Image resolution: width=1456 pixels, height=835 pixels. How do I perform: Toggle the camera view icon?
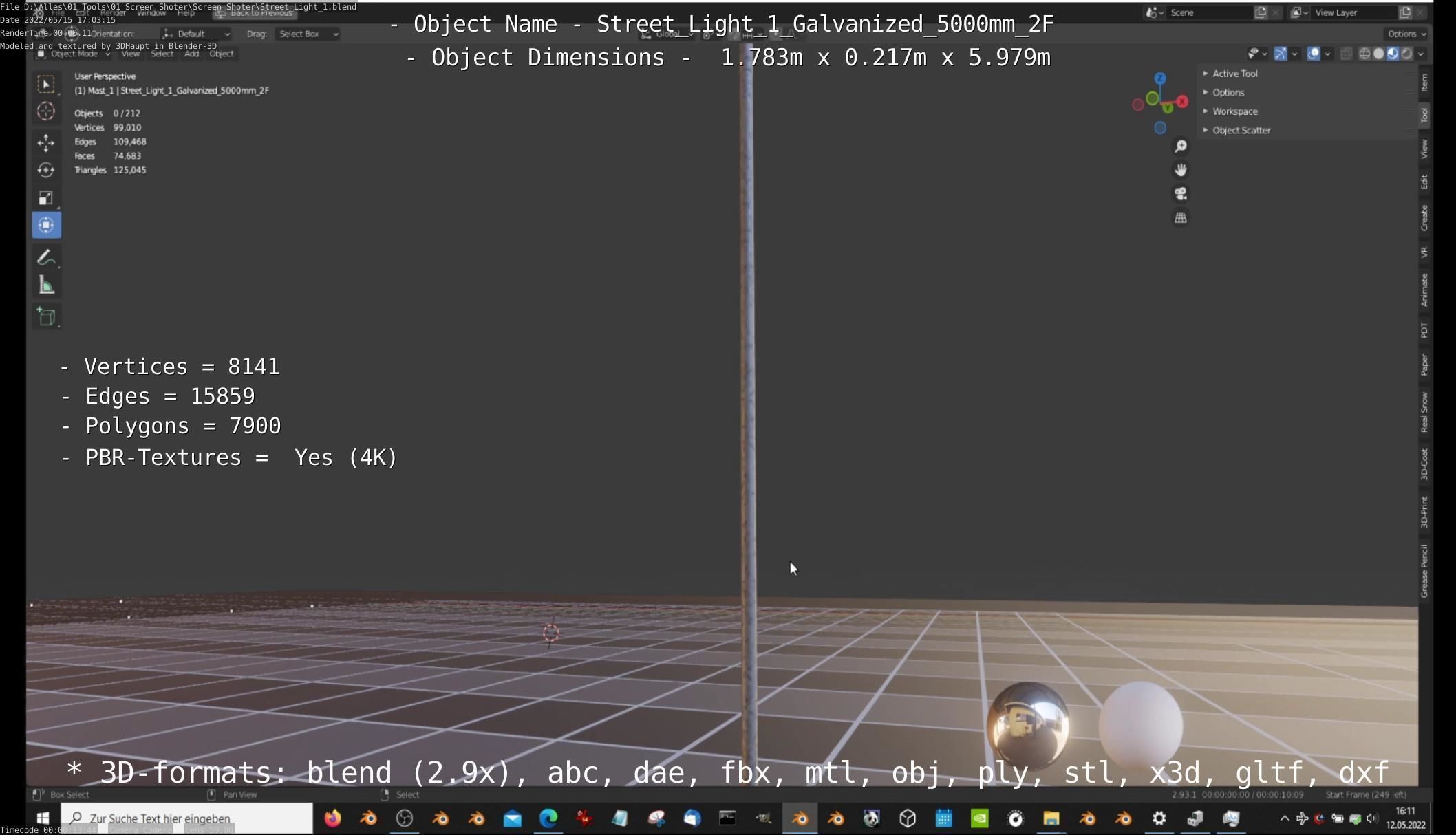[1181, 194]
